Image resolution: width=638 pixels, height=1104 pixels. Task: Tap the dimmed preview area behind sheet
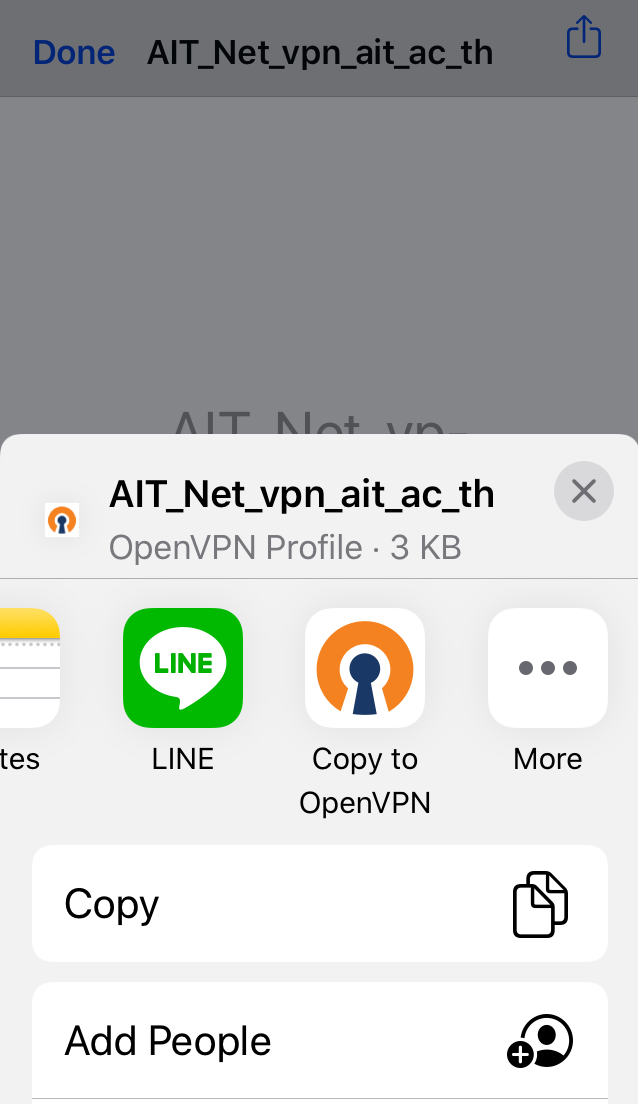pos(319,264)
